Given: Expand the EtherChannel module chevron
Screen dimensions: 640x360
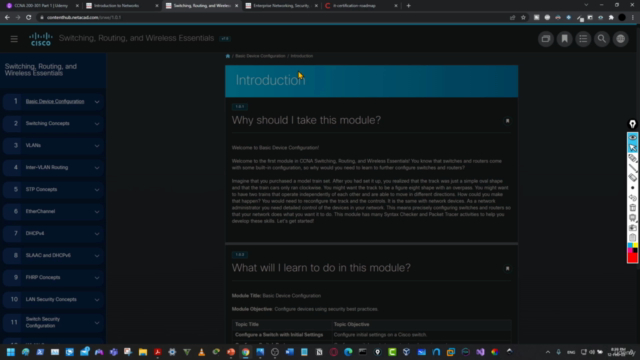Looking at the screenshot, I should tap(97, 212).
